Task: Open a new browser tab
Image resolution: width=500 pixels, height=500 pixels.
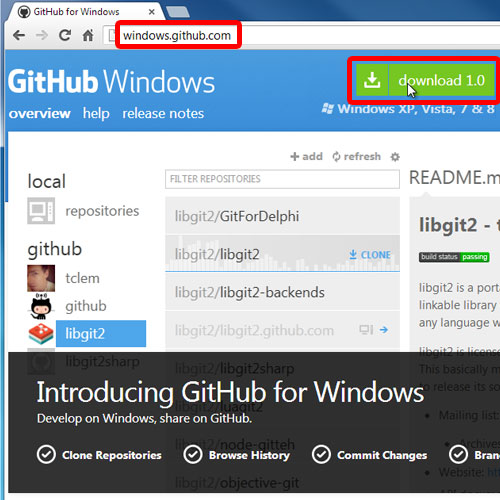Action: 178,12
